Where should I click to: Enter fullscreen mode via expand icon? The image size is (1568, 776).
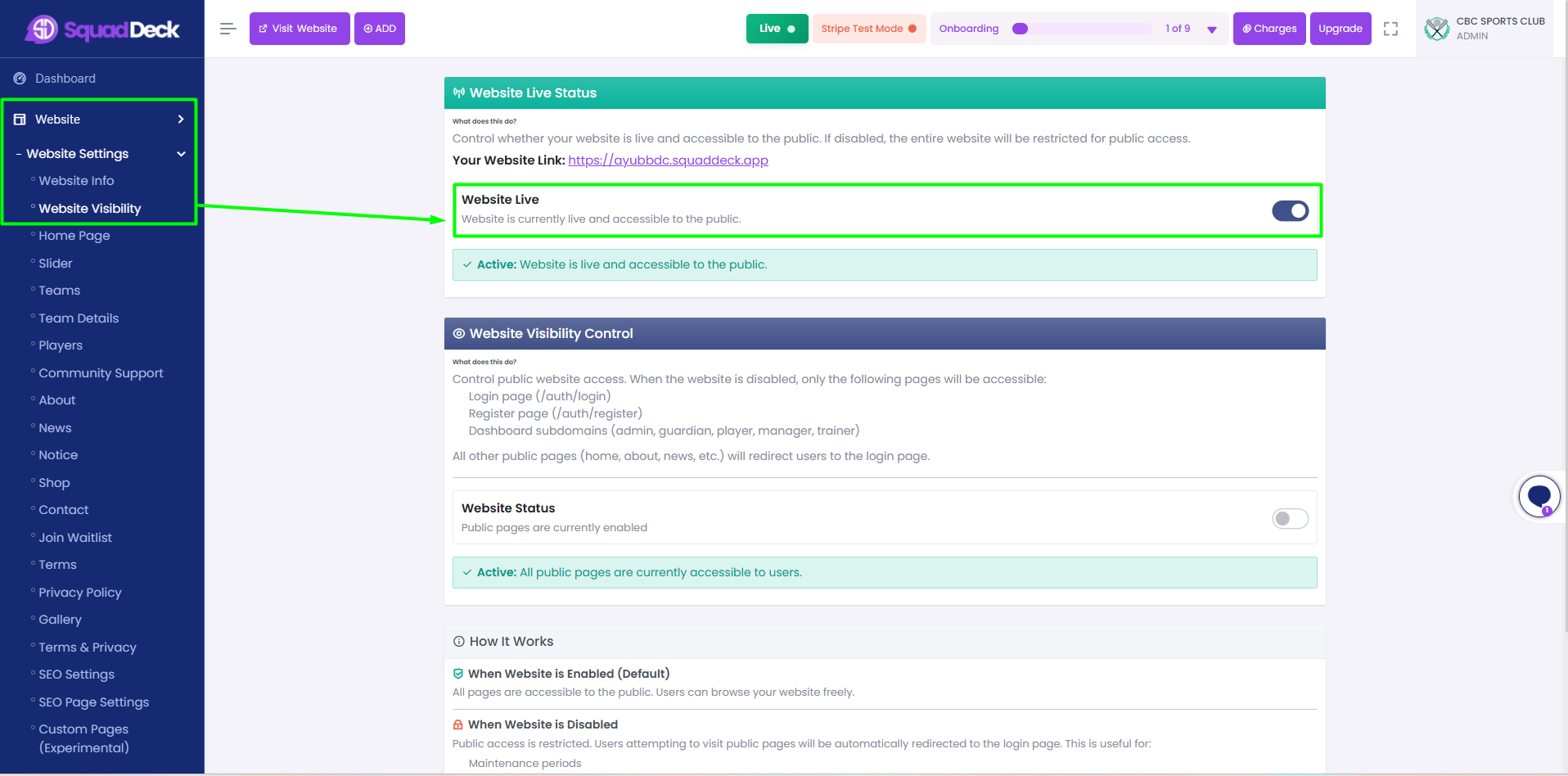click(x=1390, y=29)
